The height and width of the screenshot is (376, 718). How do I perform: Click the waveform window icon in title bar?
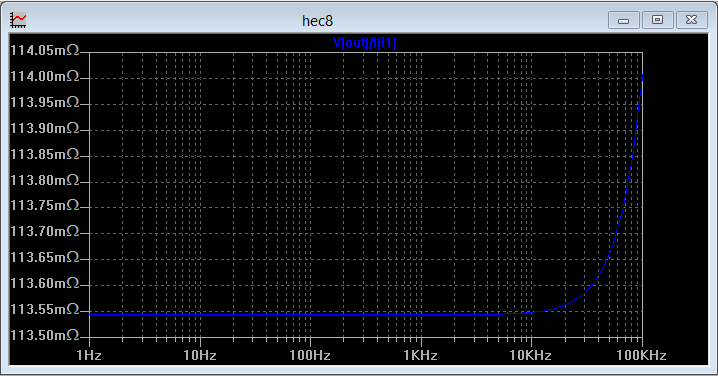click(19, 20)
